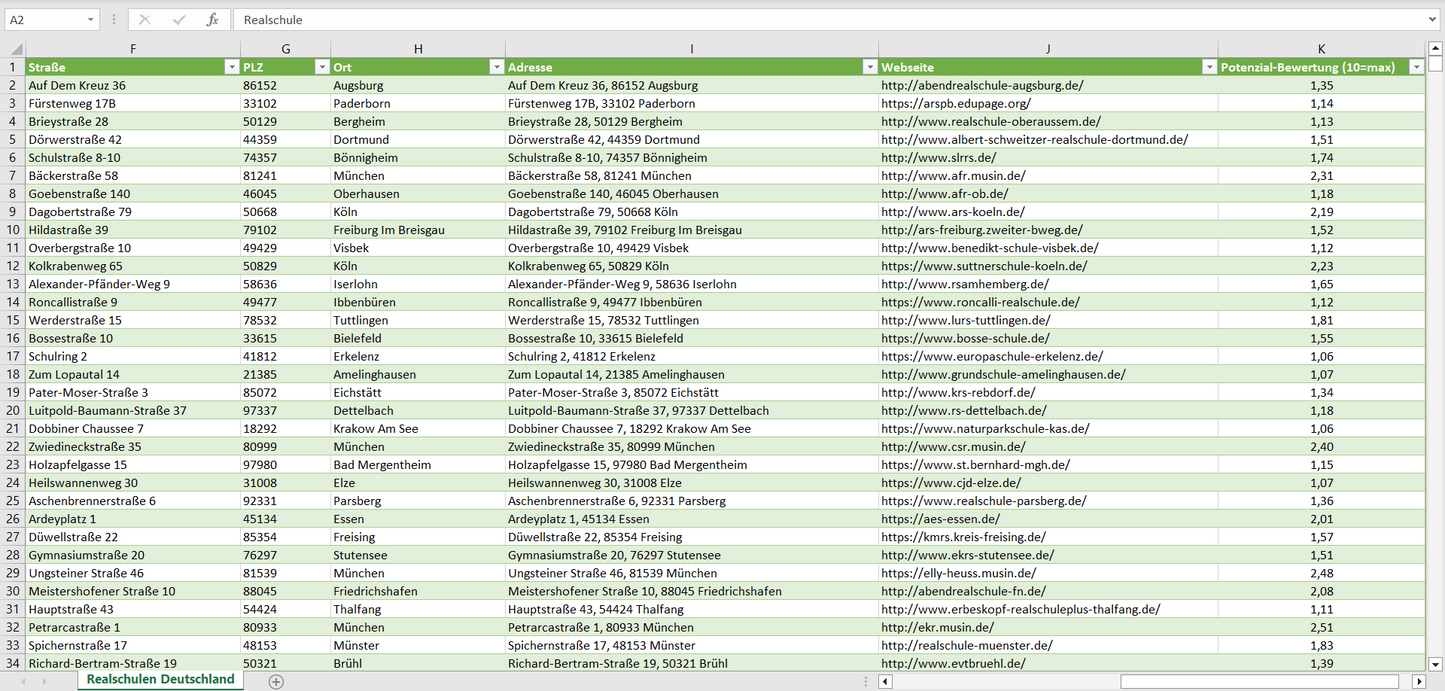This screenshot has height=691, width=1445.
Task: Expand the Webseite column filter
Action: pyautogui.click(x=1209, y=67)
